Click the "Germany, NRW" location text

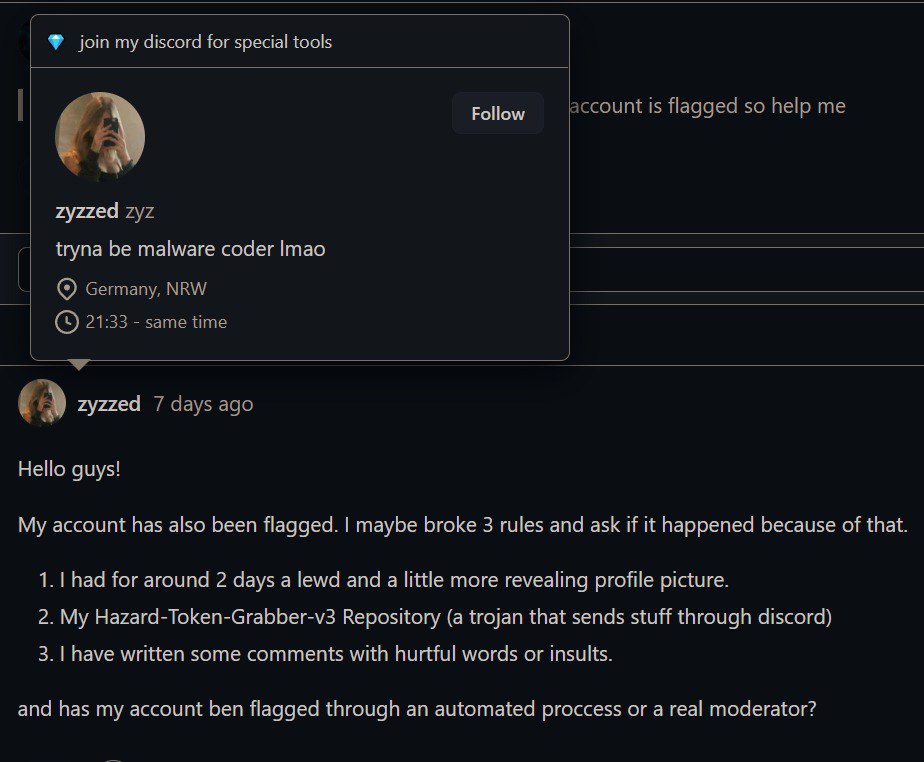point(147,289)
